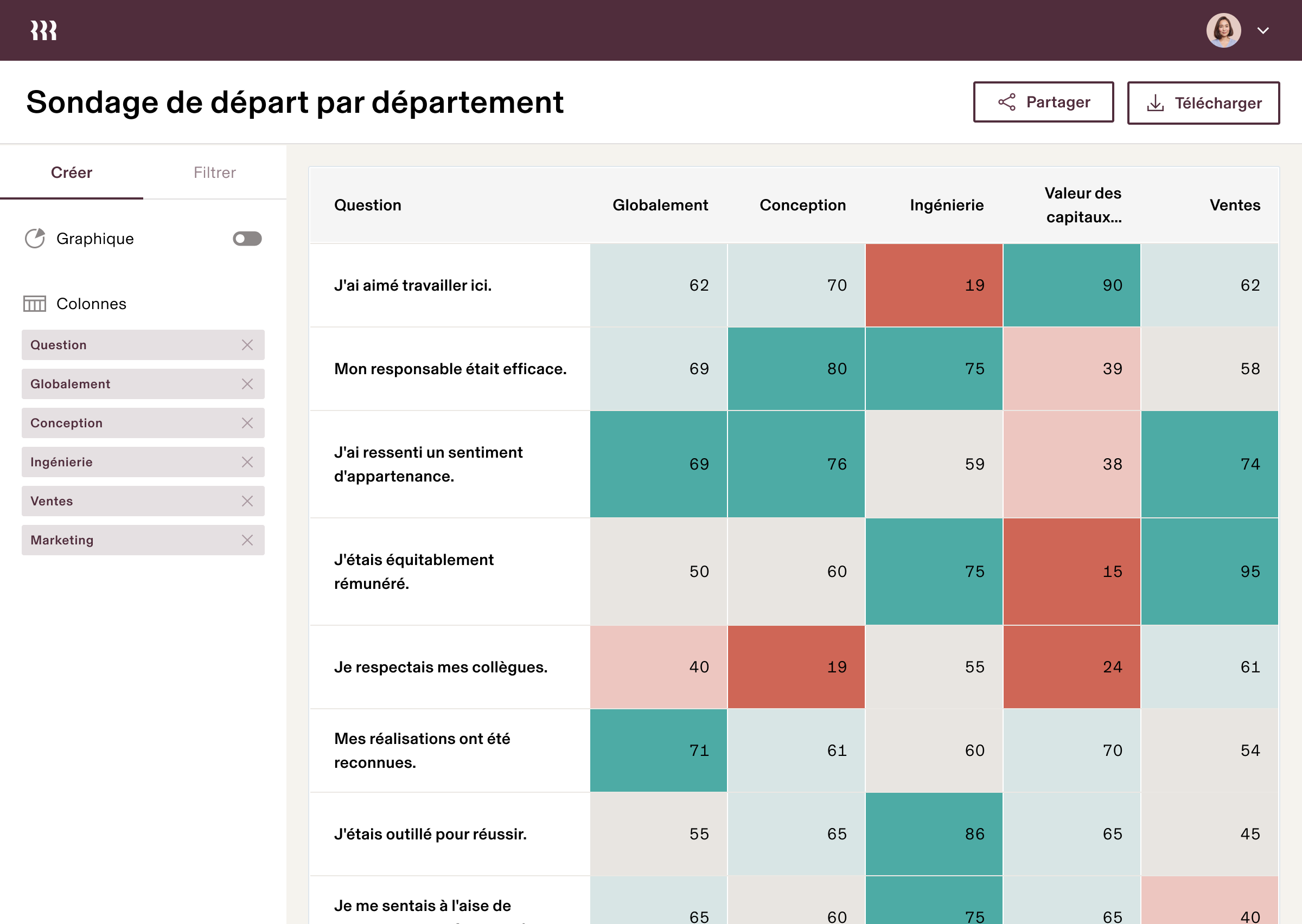
Task: Click the Valeur des capitaux column header
Action: (1082, 205)
